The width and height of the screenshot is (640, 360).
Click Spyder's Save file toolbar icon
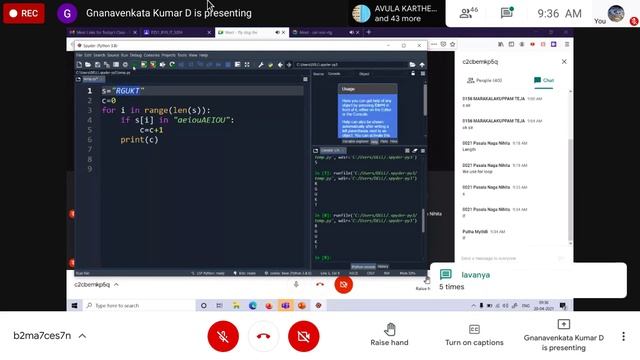[98, 64]
